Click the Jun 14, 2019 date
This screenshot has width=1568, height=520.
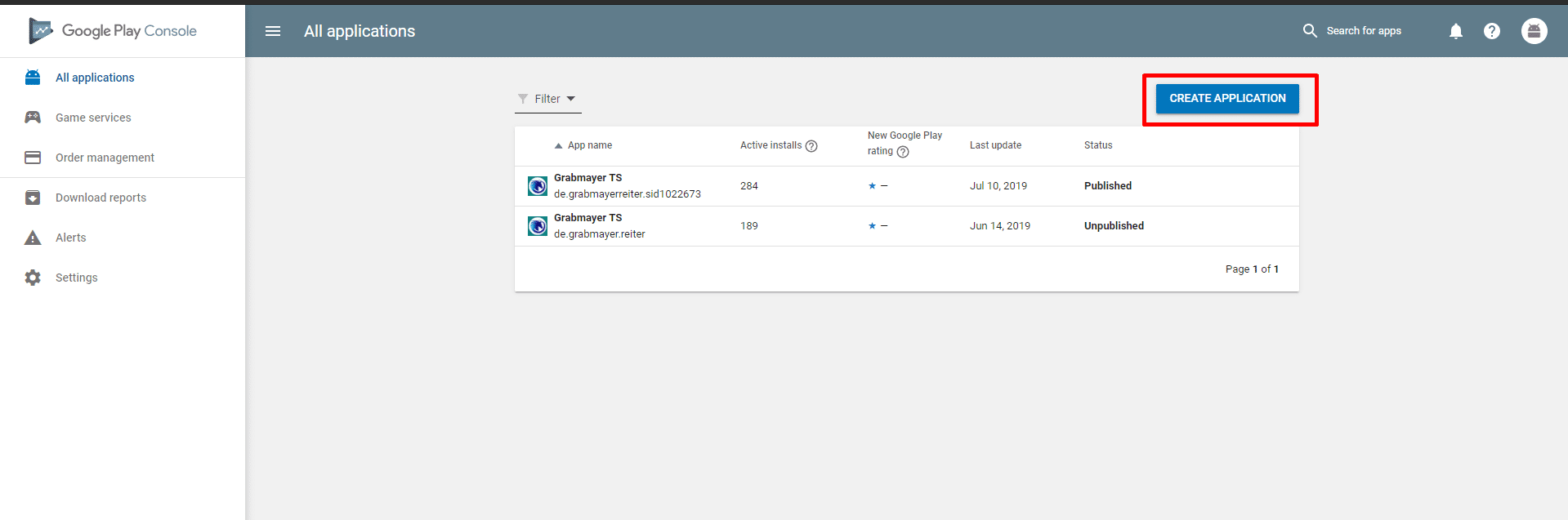[1000, 226]
